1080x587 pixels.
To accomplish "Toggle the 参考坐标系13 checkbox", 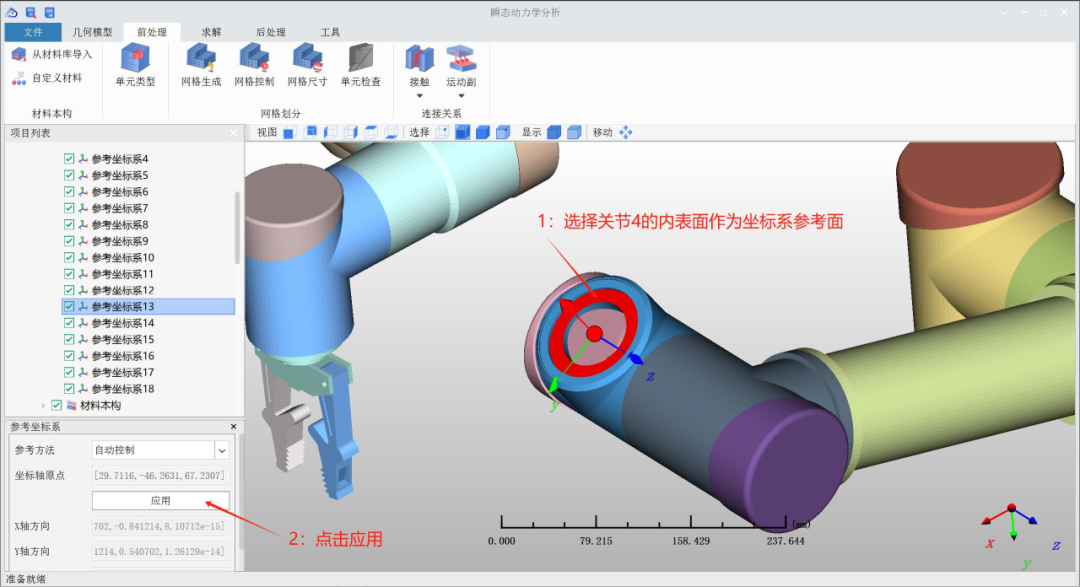I will tap(69, 307).
